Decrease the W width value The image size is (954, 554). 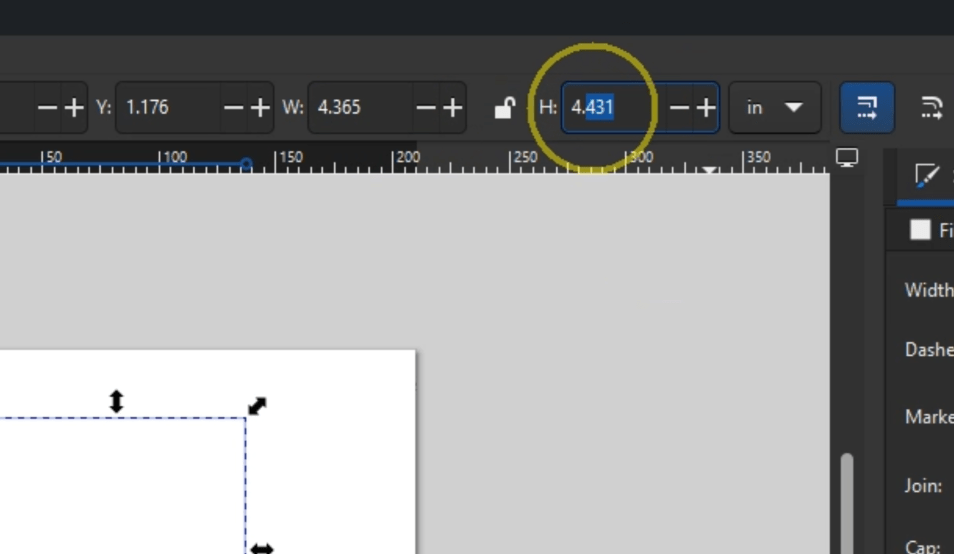[426, 107]
